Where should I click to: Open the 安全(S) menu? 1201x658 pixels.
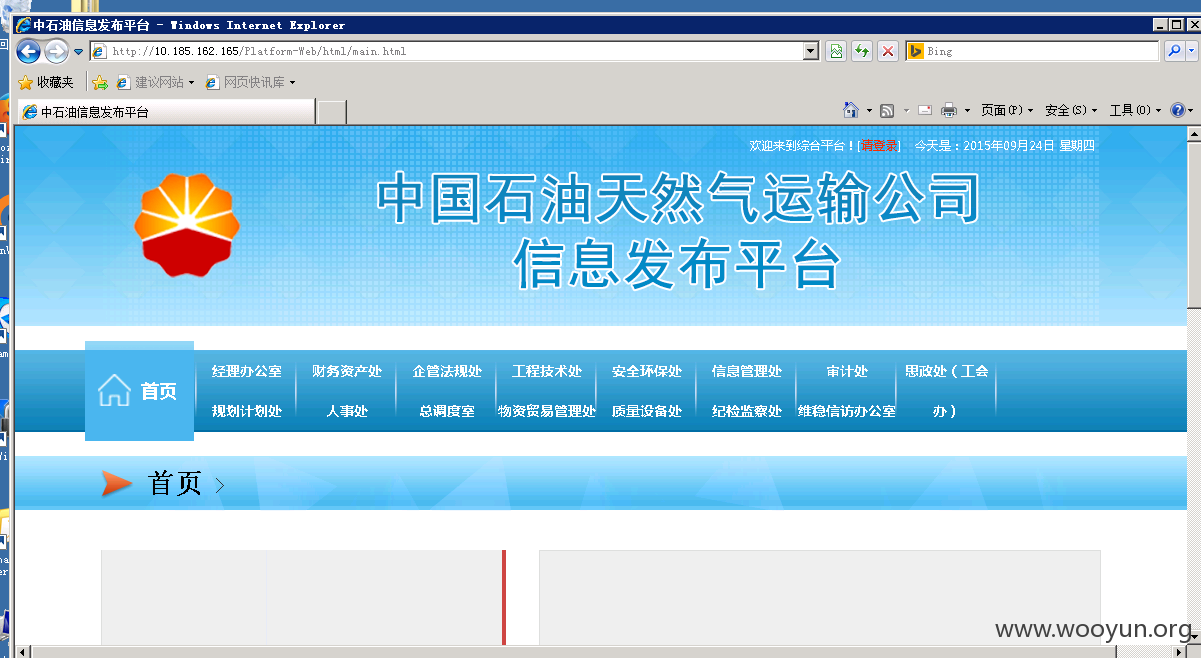[1071, 110]
